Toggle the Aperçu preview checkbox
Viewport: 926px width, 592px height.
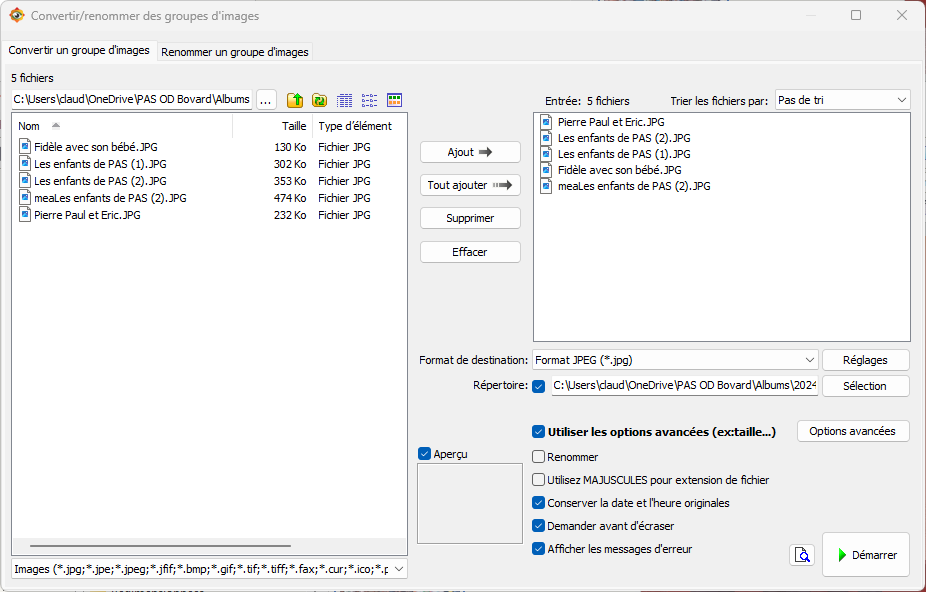[x=425, y=454]
